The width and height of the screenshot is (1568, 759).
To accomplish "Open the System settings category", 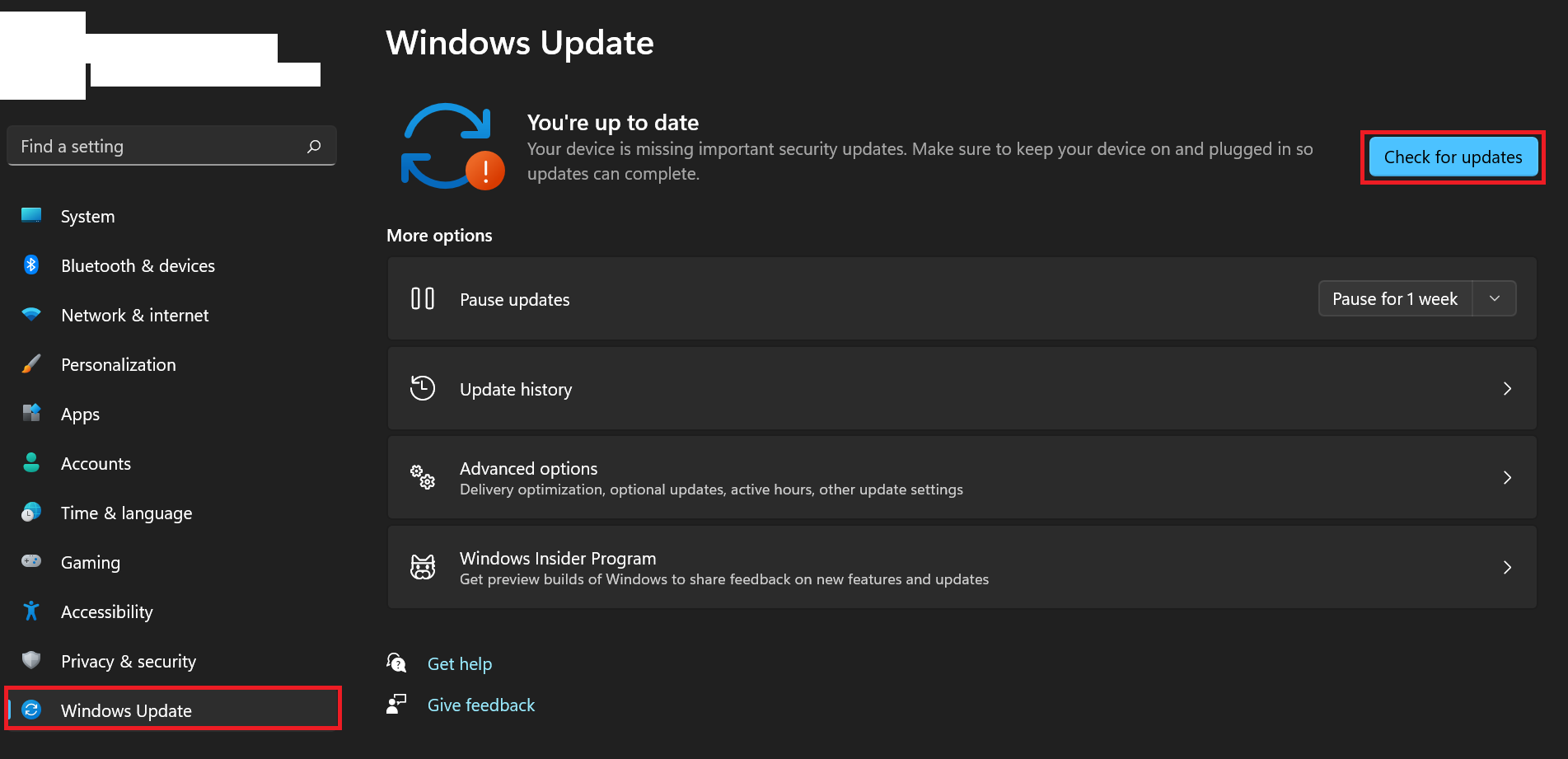I will 171,216.
